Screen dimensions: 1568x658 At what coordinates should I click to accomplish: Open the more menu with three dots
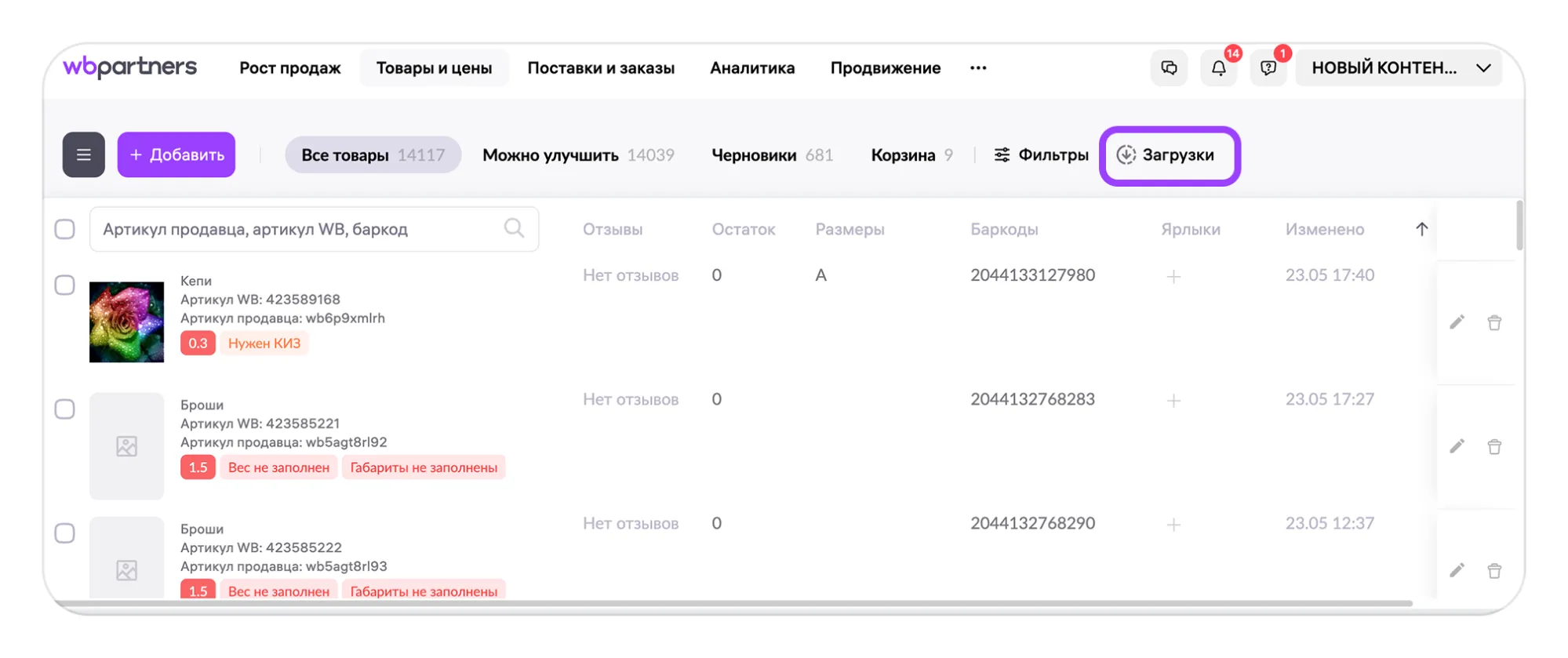pyautogui.click(x=978, y=68)
